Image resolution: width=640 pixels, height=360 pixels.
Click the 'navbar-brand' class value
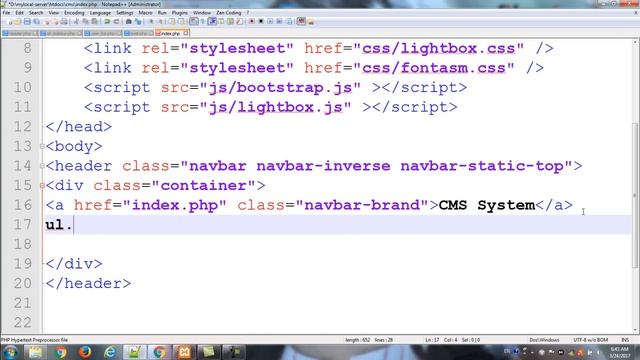[x=362, y=205]
